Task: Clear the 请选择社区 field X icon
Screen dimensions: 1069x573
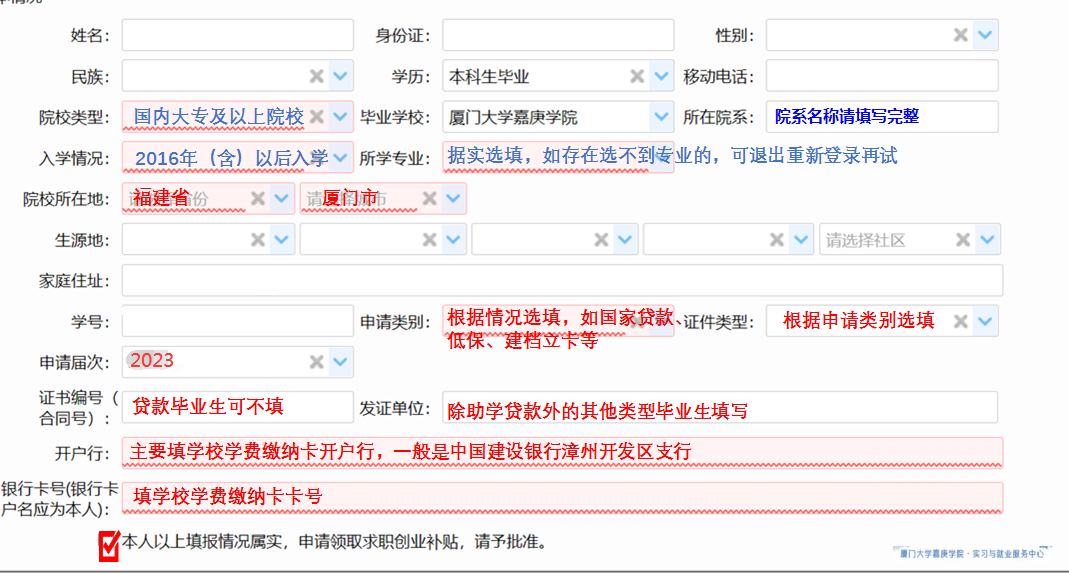Action: tap(963, 239)
